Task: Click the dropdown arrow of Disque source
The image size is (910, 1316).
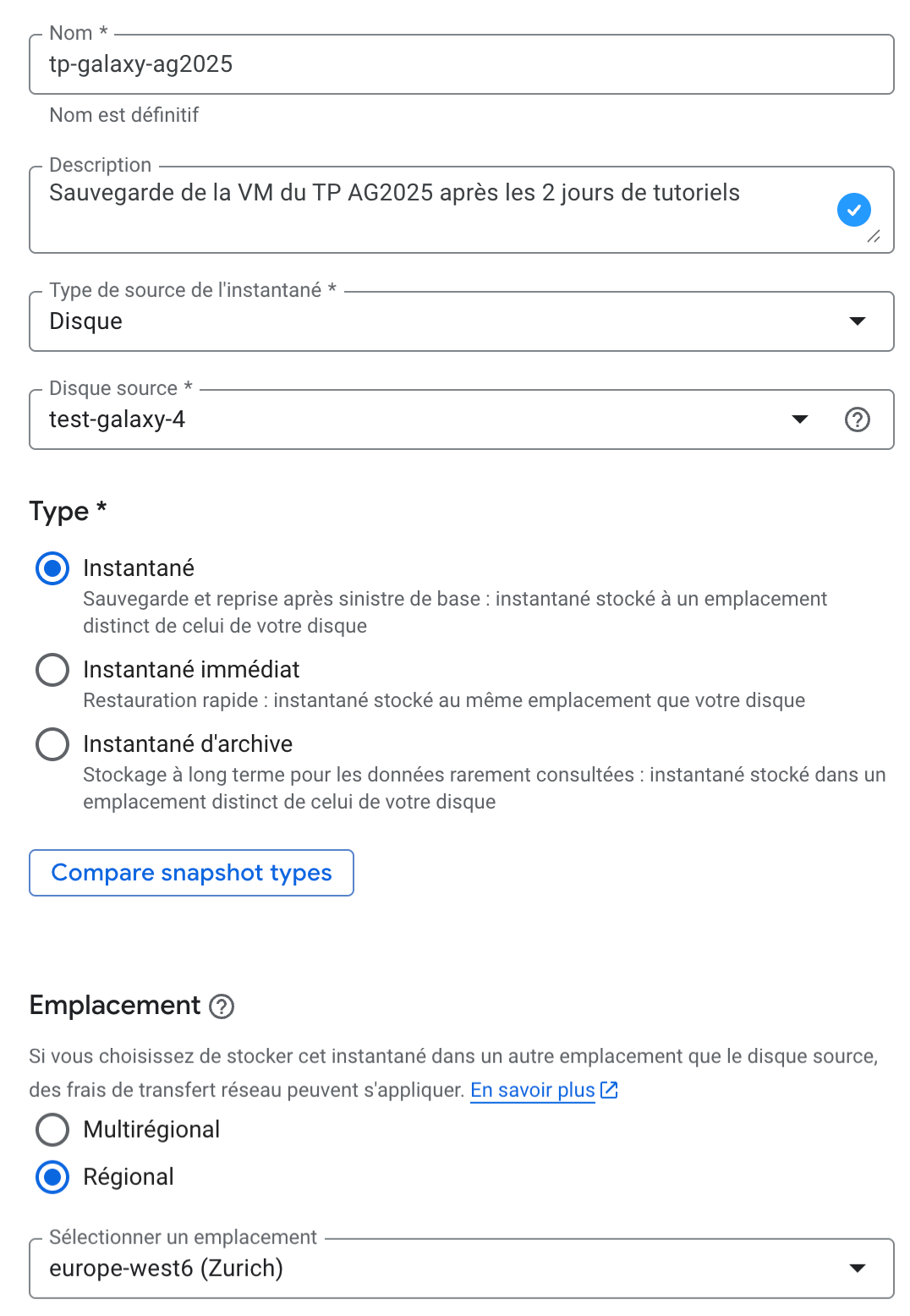Action: [798, 419]
